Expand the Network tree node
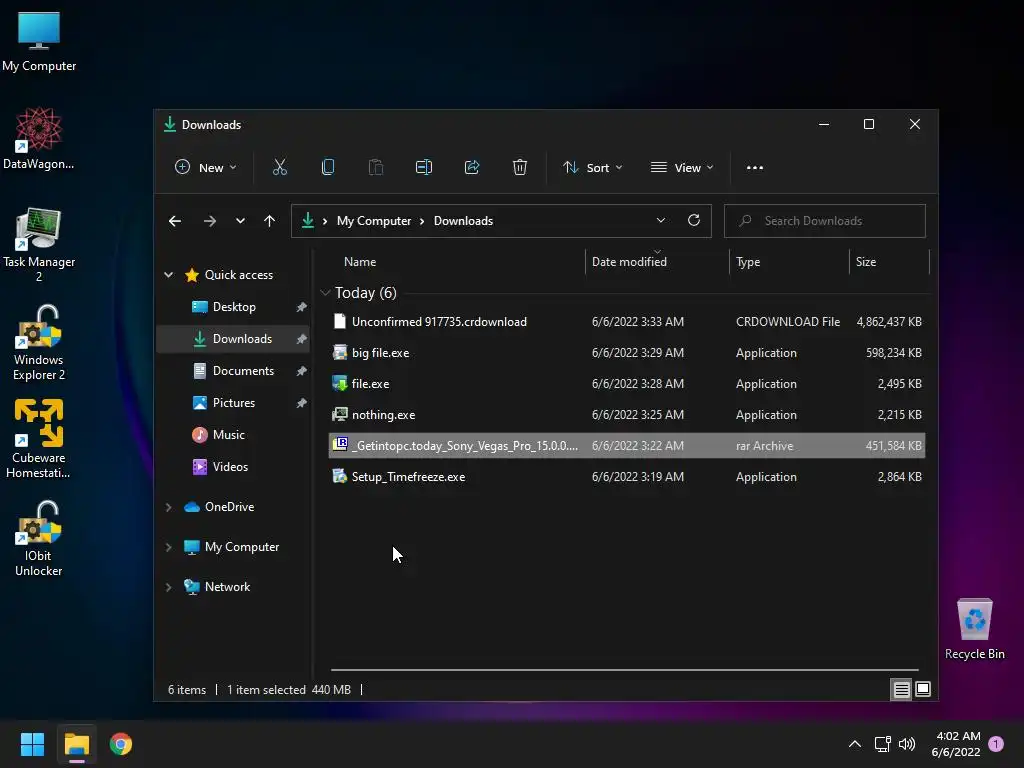Image resolution: width=1024 pixels, height=768 pixels. pyautogui.click(x=168, y=586)
